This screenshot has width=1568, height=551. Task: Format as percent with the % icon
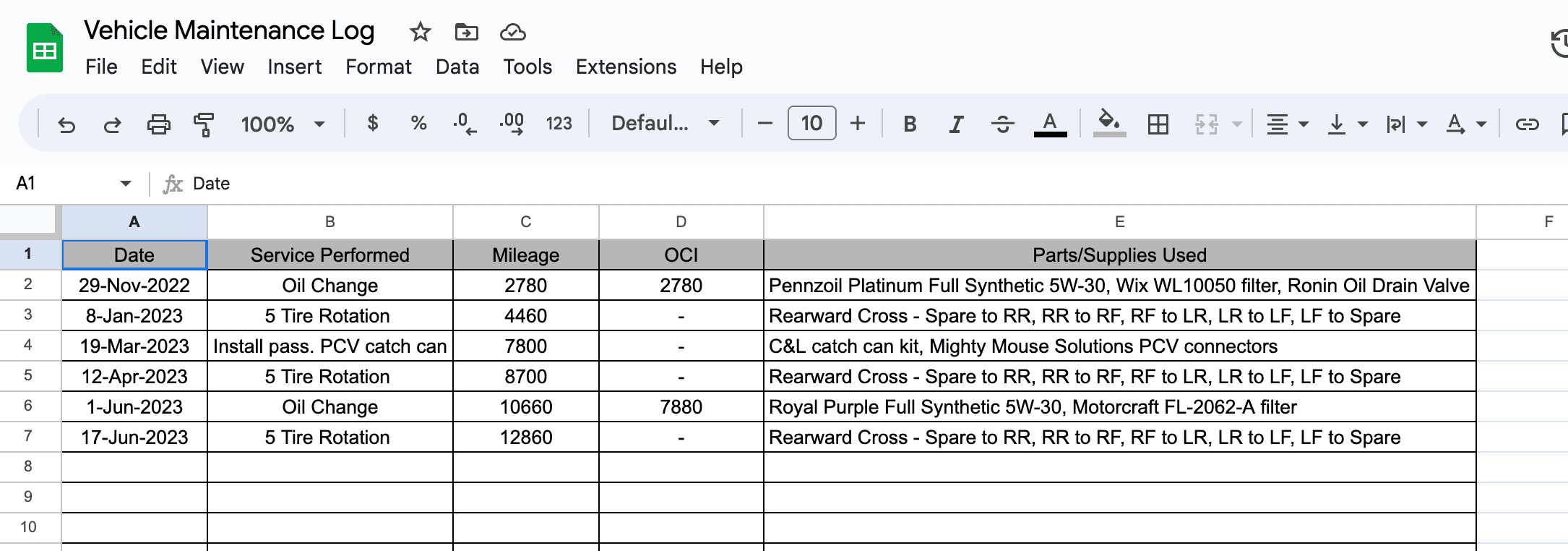point(418,124)
